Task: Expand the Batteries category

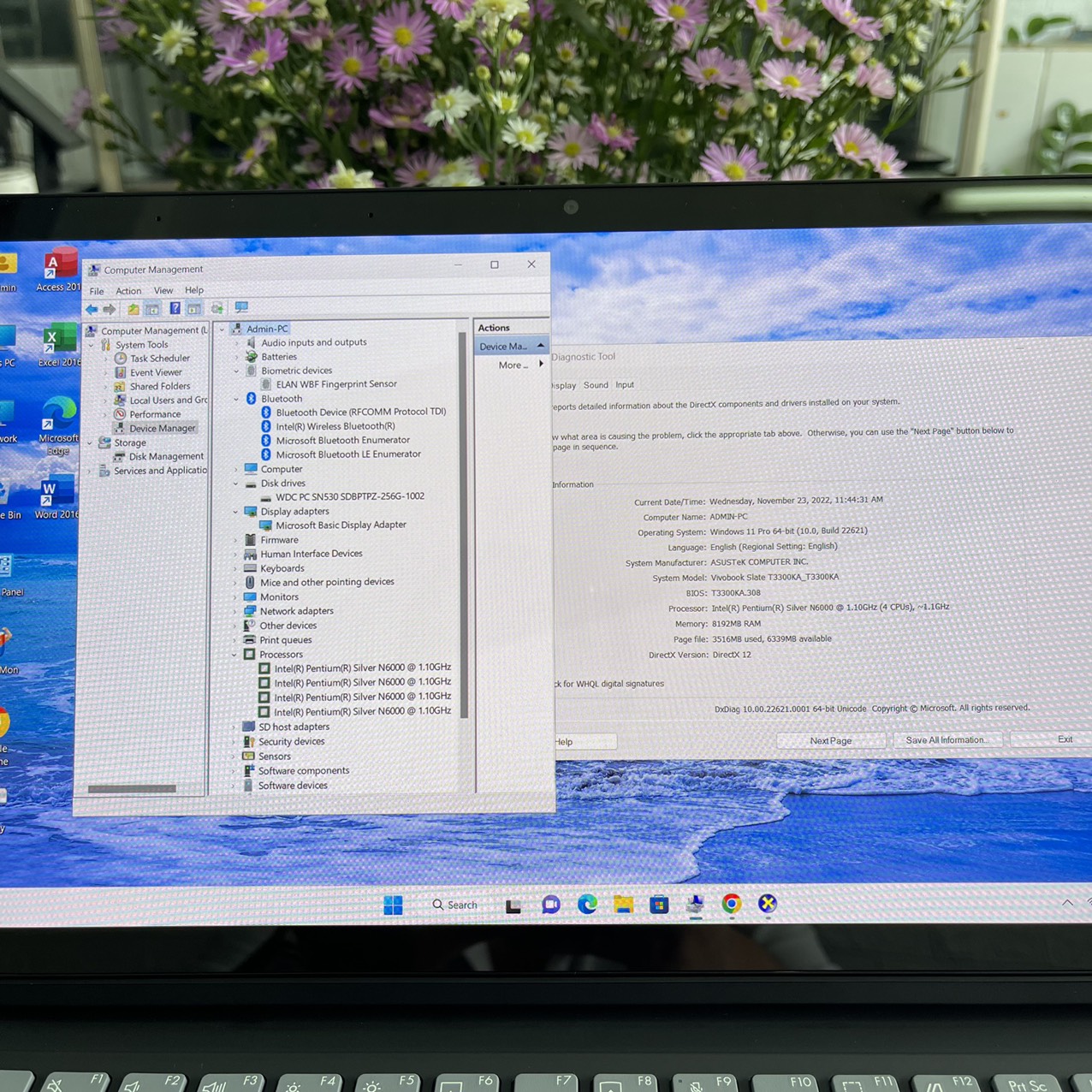Action: tap(237, 358)
